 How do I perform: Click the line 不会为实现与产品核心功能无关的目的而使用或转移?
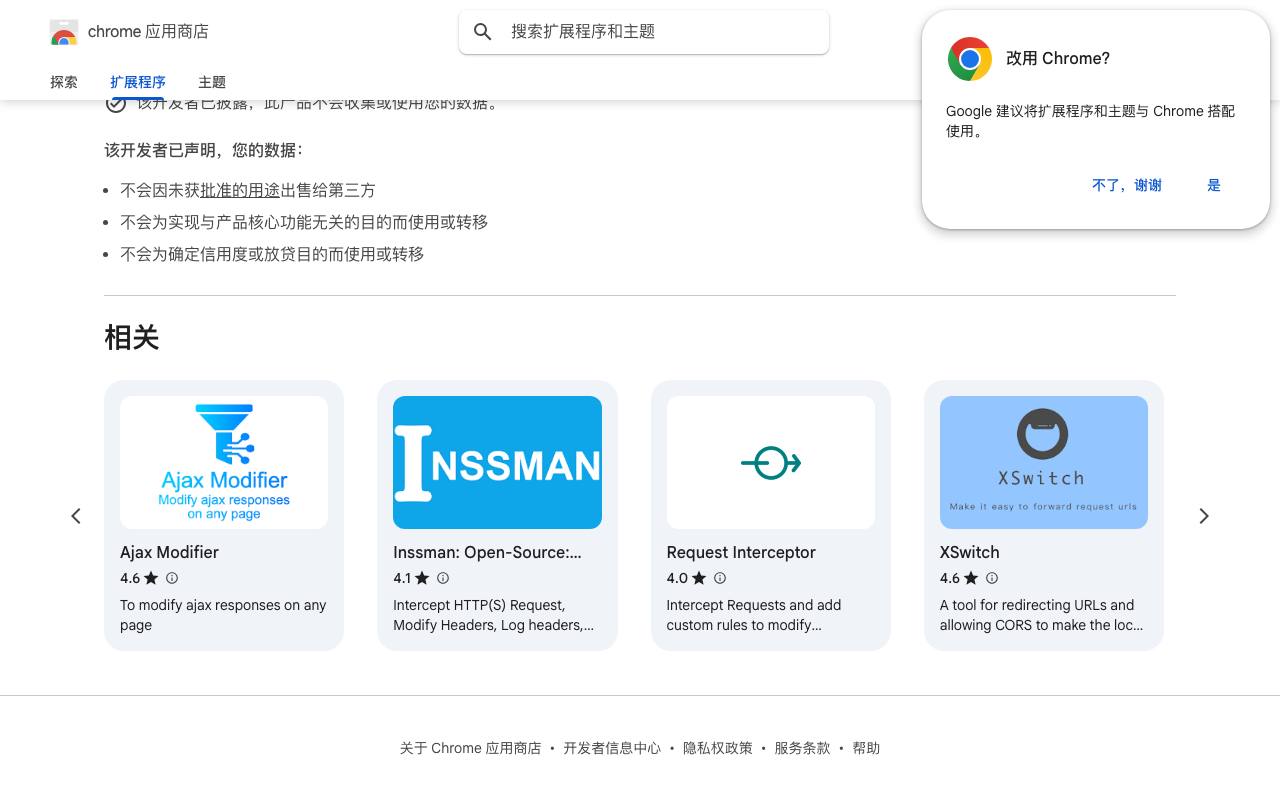pos(304,222)
